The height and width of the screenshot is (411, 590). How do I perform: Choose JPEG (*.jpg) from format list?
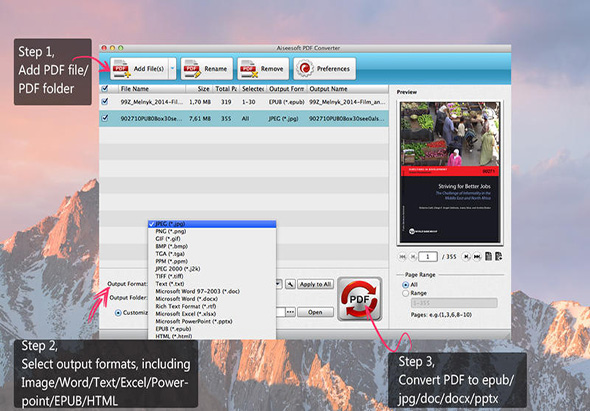click(212, 224)
